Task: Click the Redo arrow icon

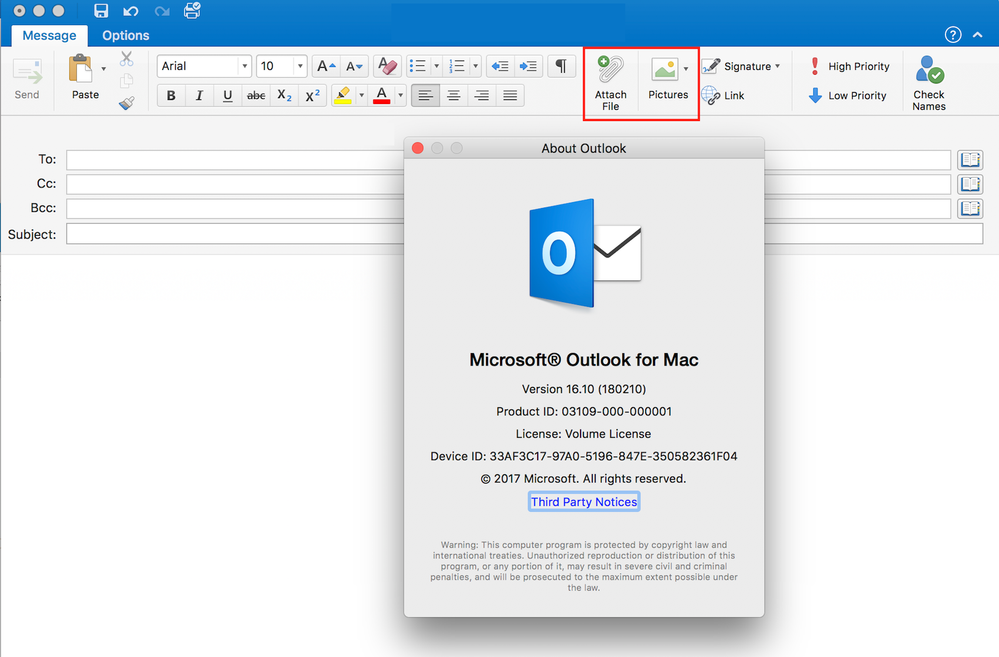Action: 162,11
